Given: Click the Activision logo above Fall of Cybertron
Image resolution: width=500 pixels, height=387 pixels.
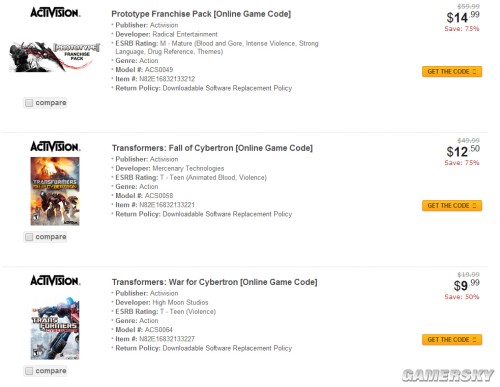Looking at the screenshot, I should pyautogui.click(x=55, y=147).
